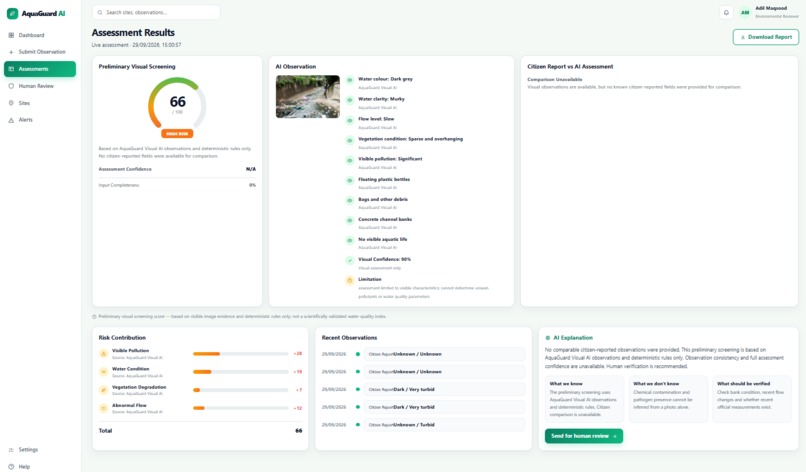Click the HIGH RISK orange badge
Screen dimensions: 806x472
[x=177, y=134]
